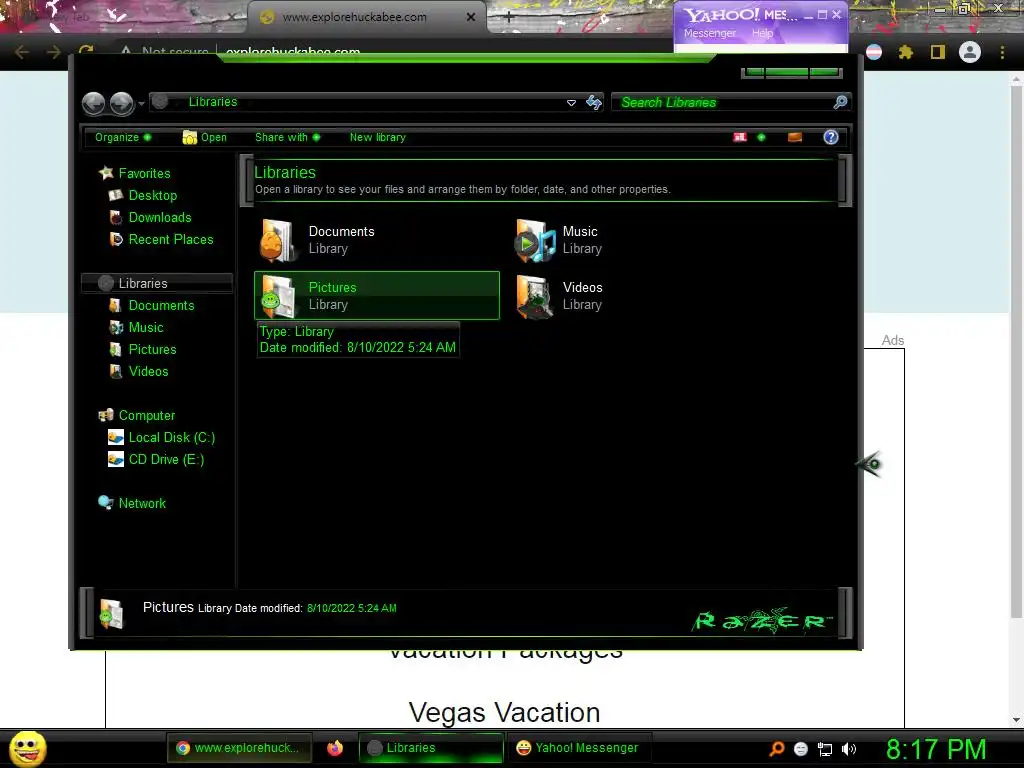Click the CD Drive (E:) drive icon
Screen dimensions: 1024x768
[x=116, y=460]
